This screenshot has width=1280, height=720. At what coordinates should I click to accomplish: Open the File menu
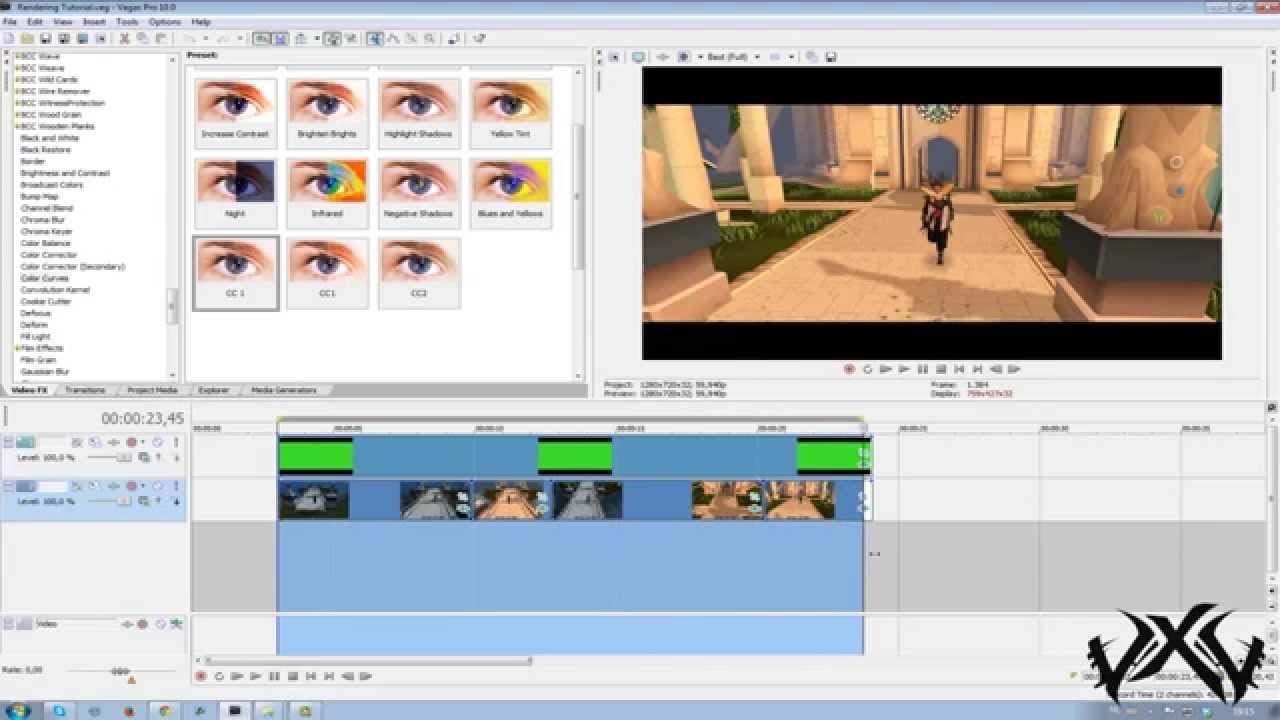(x=10, y=21)
